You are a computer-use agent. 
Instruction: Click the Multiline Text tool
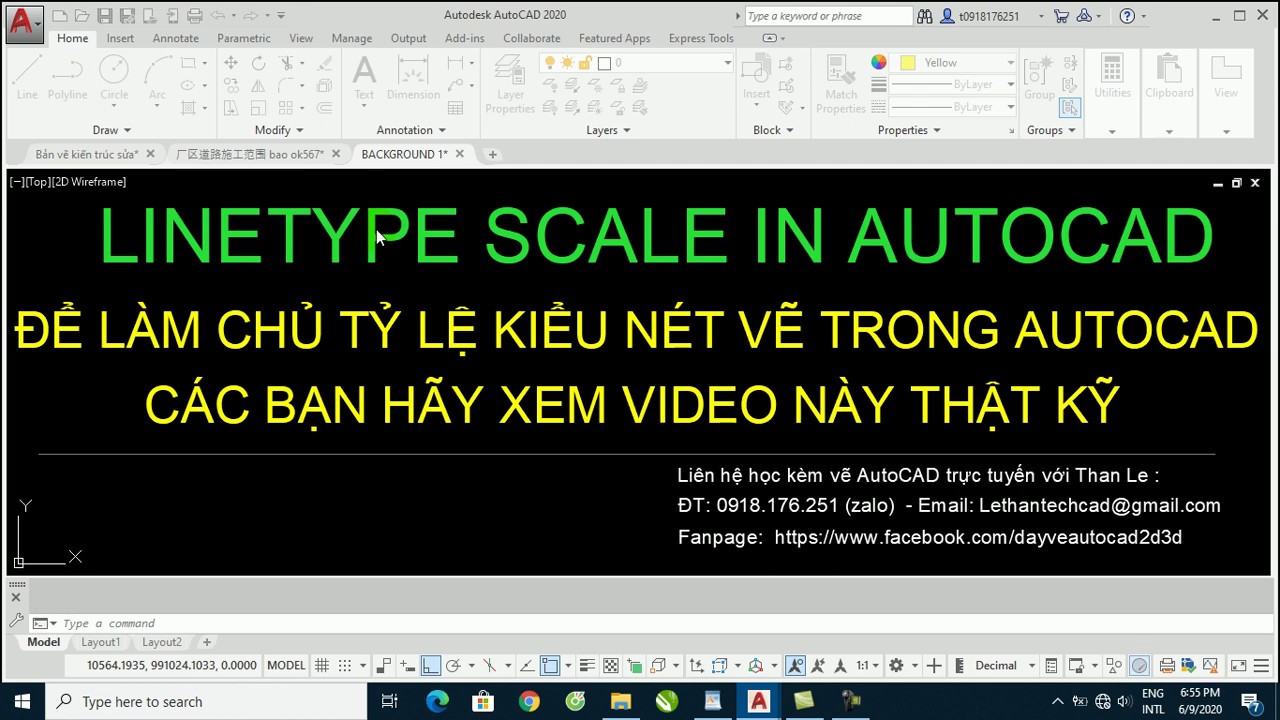coord(364,77)
